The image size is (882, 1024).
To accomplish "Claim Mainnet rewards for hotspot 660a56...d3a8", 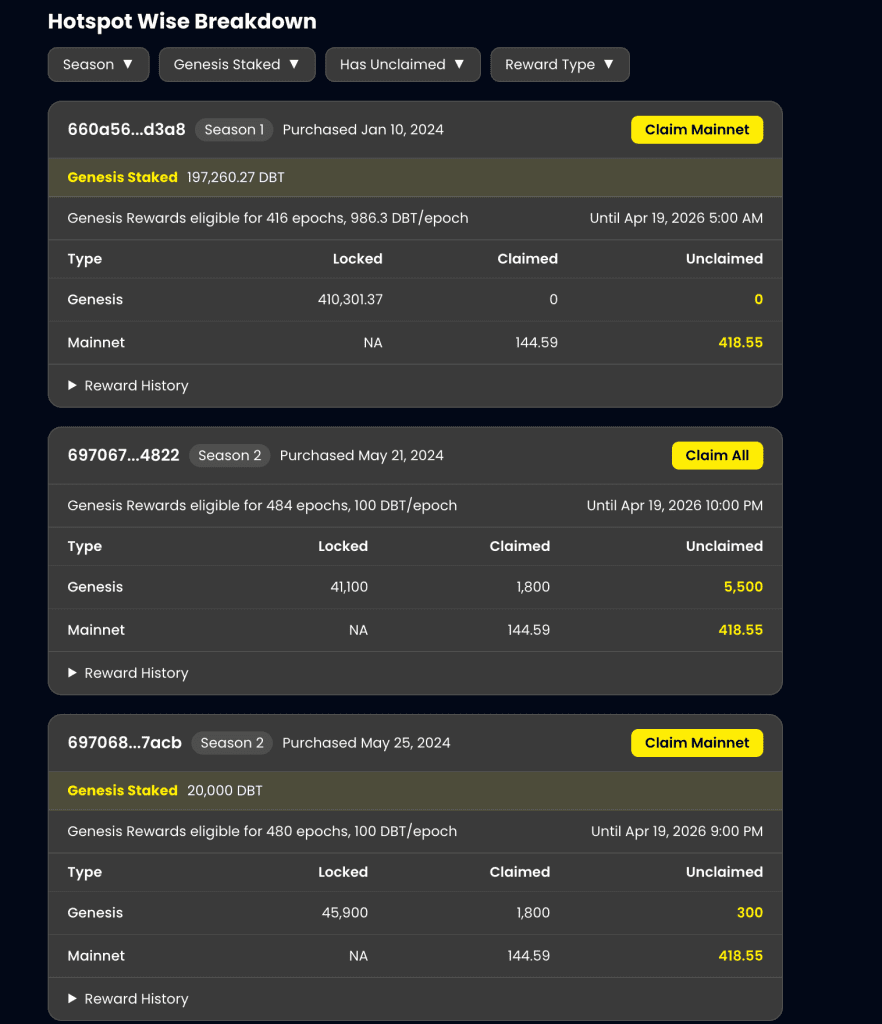I will point(696,130).
